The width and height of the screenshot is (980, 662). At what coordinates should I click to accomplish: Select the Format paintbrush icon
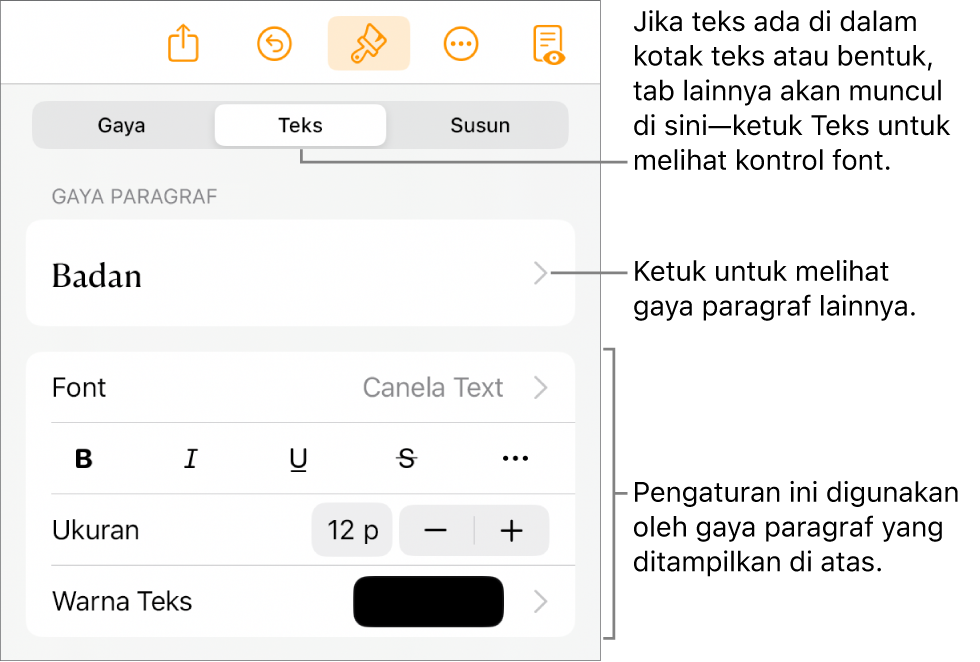368,42
